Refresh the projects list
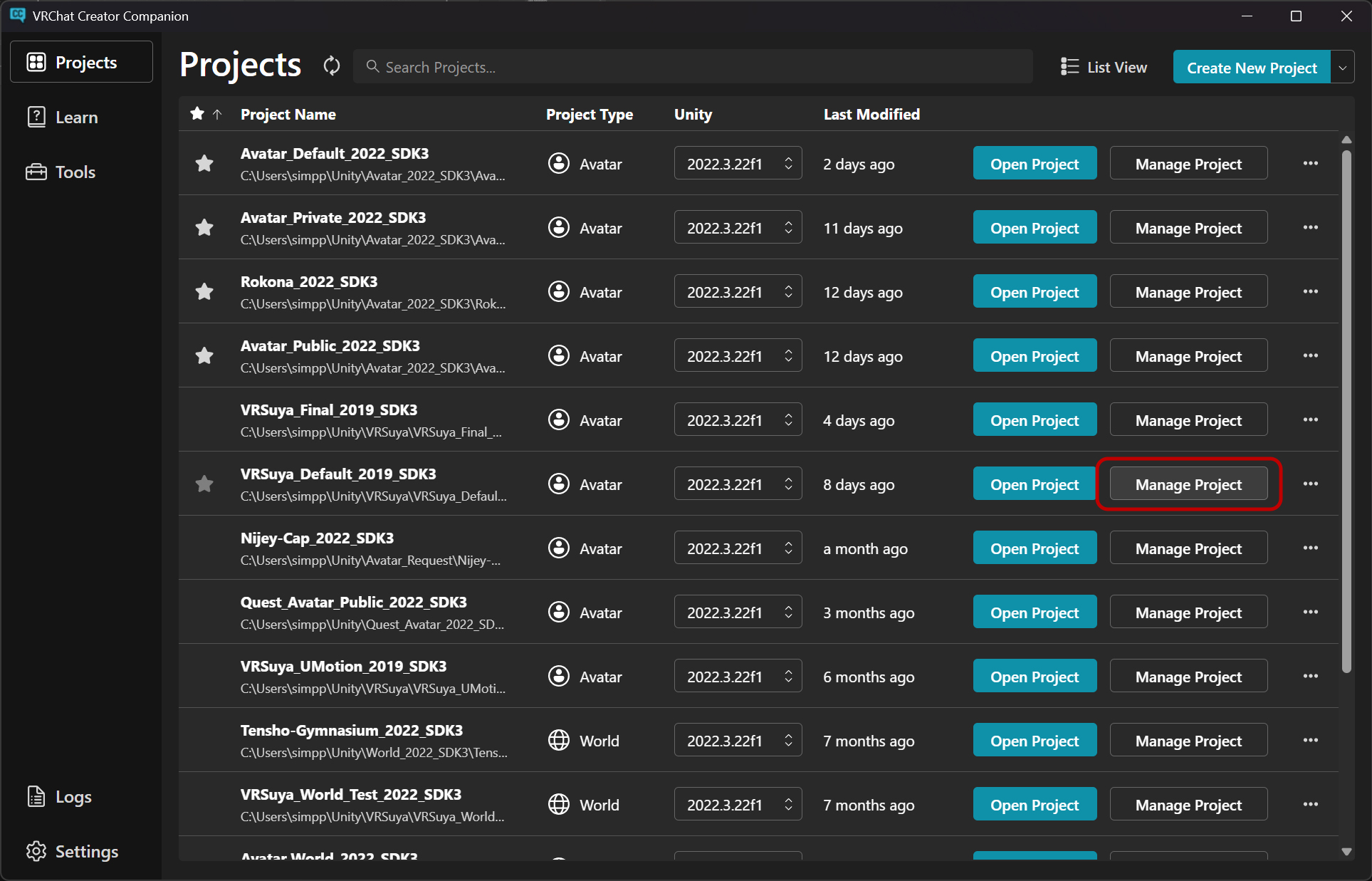1372x881 pixels. (332, 66)
